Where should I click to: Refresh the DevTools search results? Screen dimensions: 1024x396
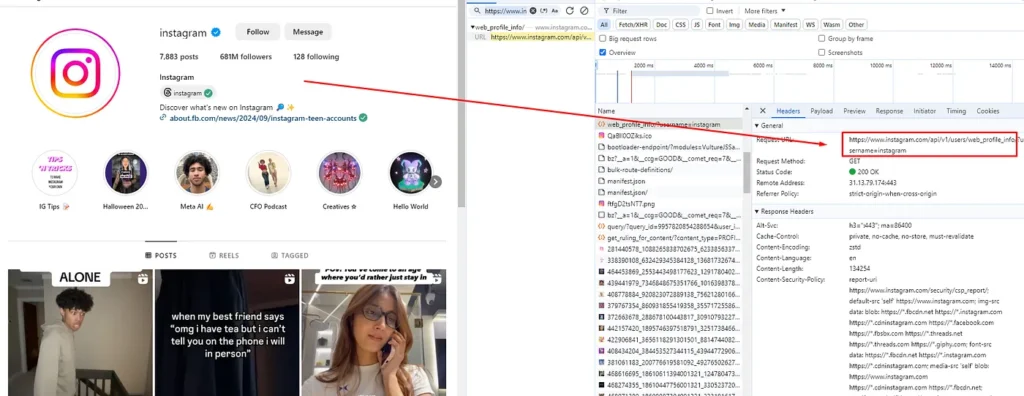click(x=569, y=11)
